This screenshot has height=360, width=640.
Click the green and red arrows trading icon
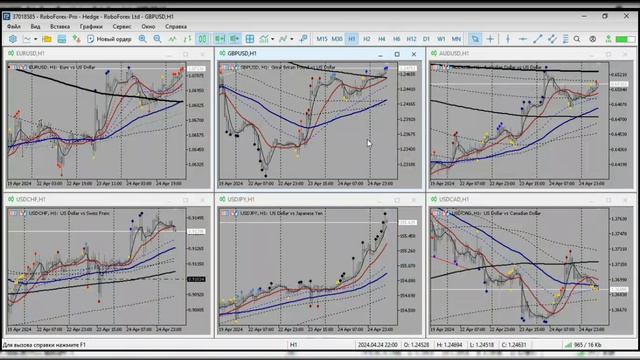tap(76, 39)
